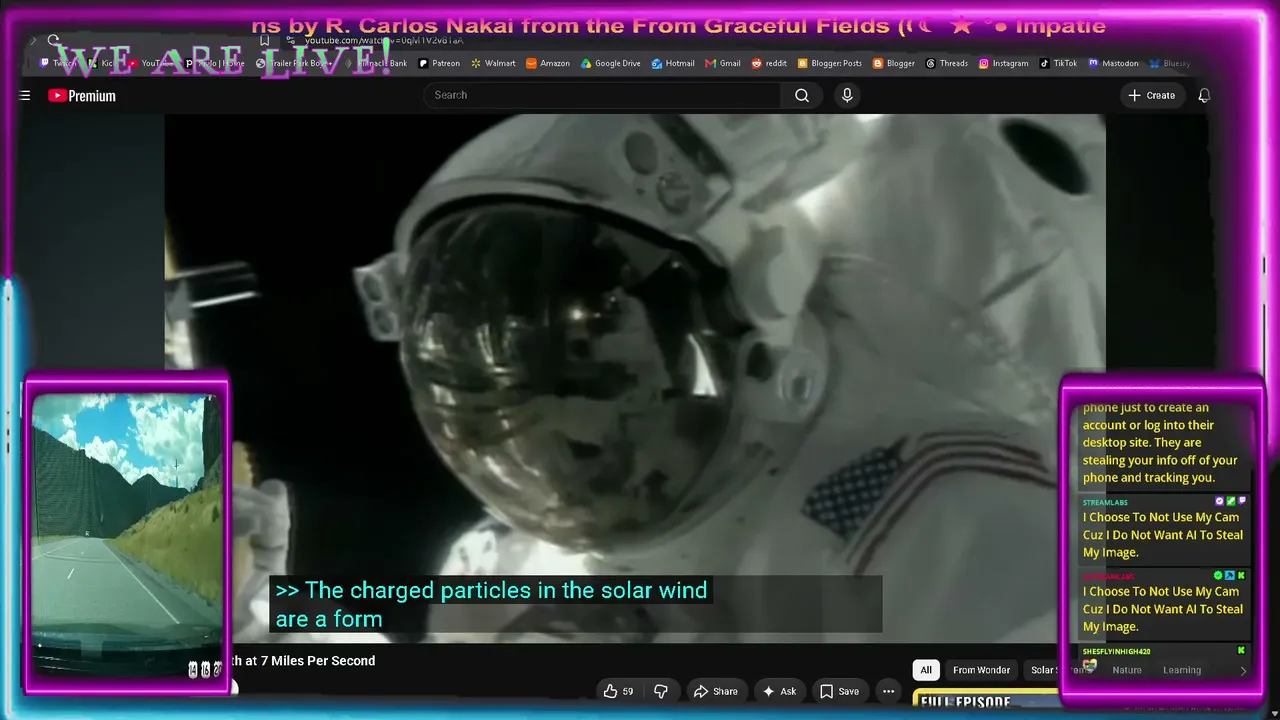Open the Blogger bookmark
The width and height of the screenshot is (1280, 720).
(x=894, y=63)
